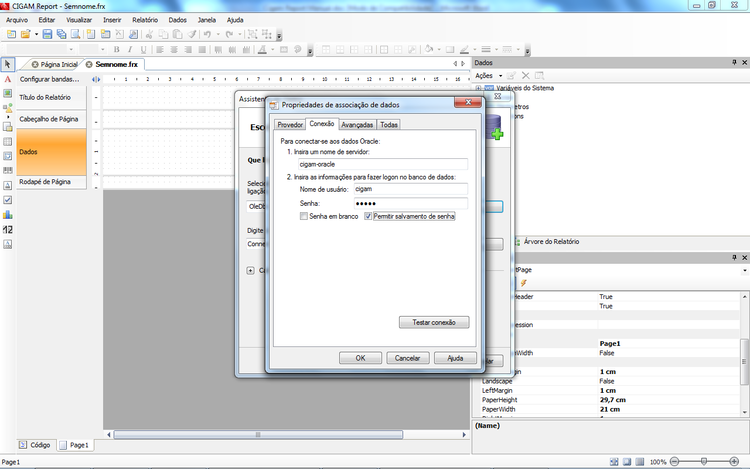Expand the plus section in Assistente window

[x=250, y=271]
